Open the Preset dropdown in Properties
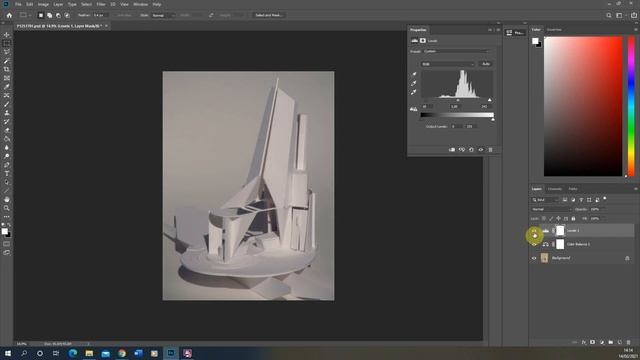 click(457, 51)
